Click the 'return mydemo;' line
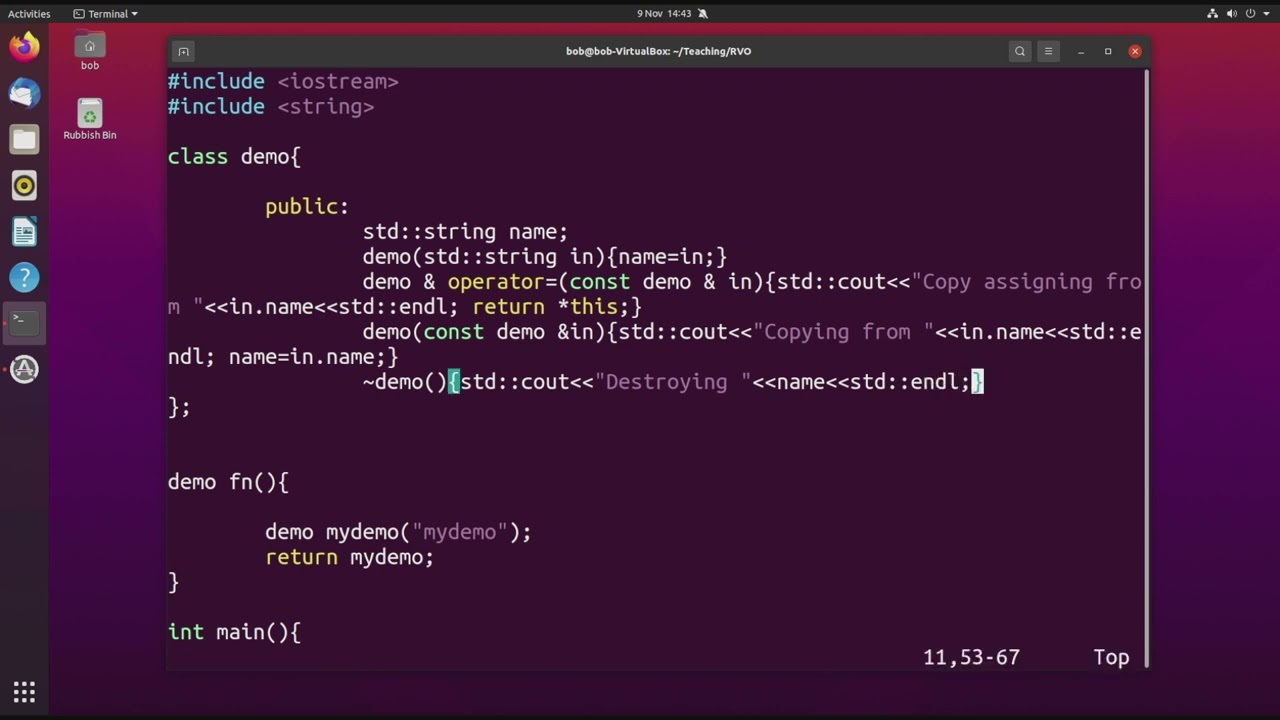The image size is (1280, 720). point(350,557)
